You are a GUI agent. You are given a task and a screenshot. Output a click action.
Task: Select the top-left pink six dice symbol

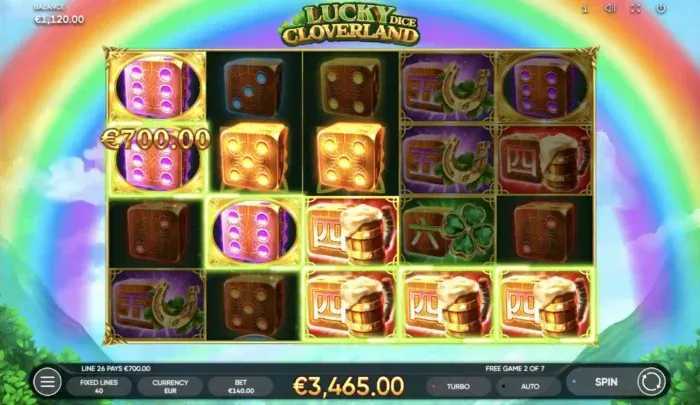pos(157,86)
